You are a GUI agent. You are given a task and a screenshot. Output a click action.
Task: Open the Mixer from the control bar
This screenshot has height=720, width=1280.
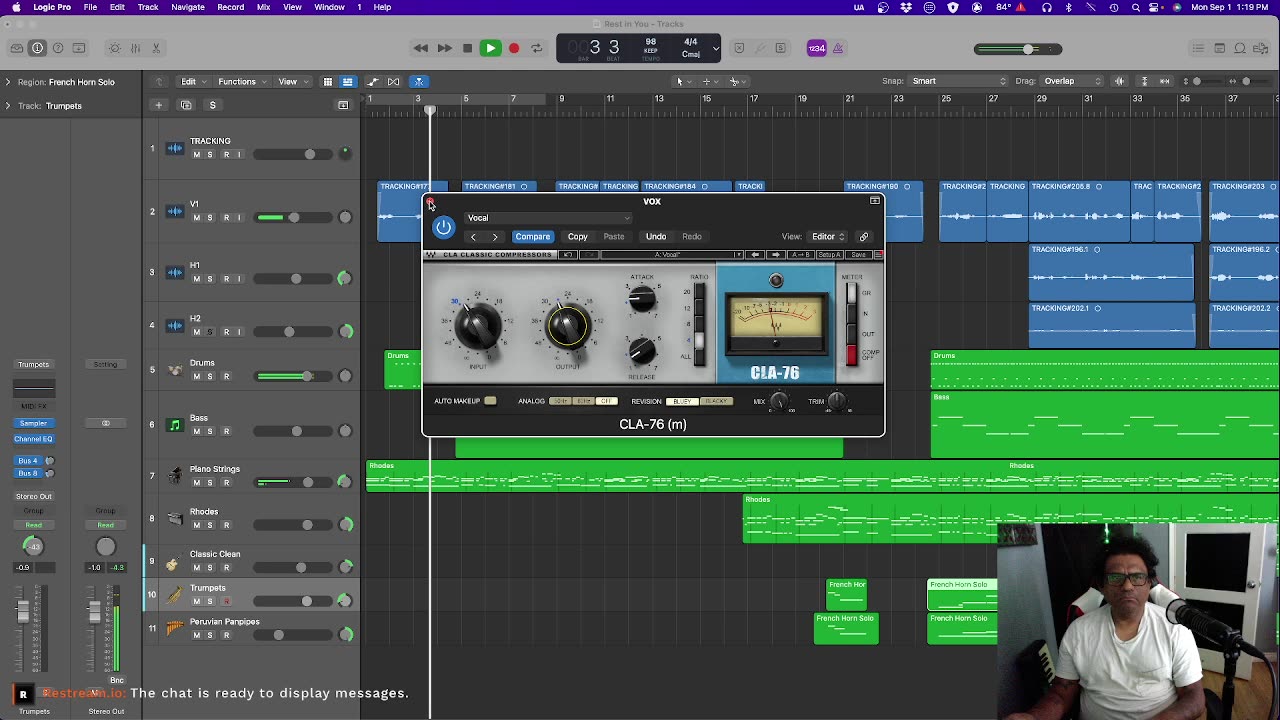[x=136, y=48]
